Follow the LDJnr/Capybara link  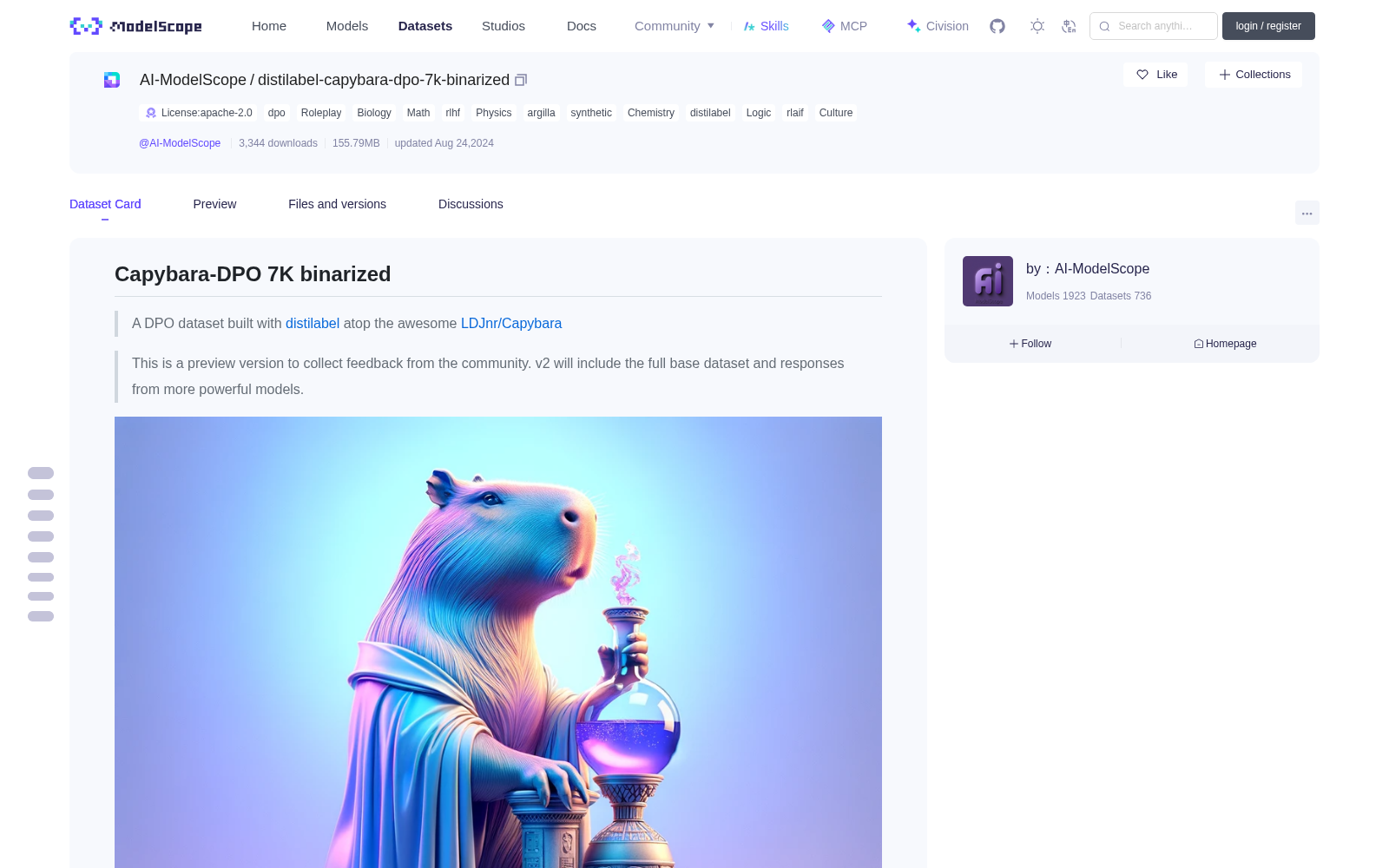(x=511, y=324)
